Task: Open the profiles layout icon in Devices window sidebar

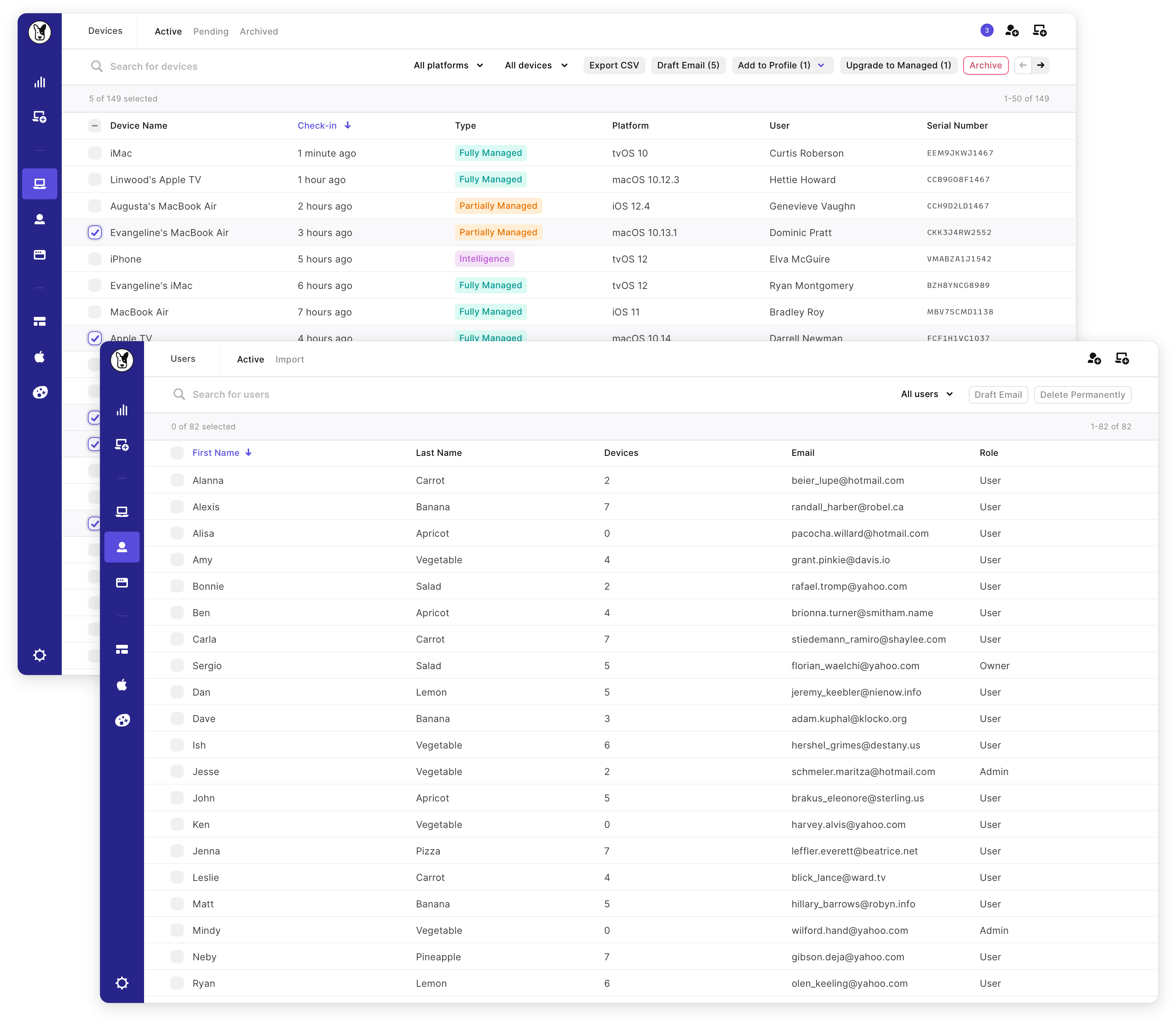Action: (39, 321)
